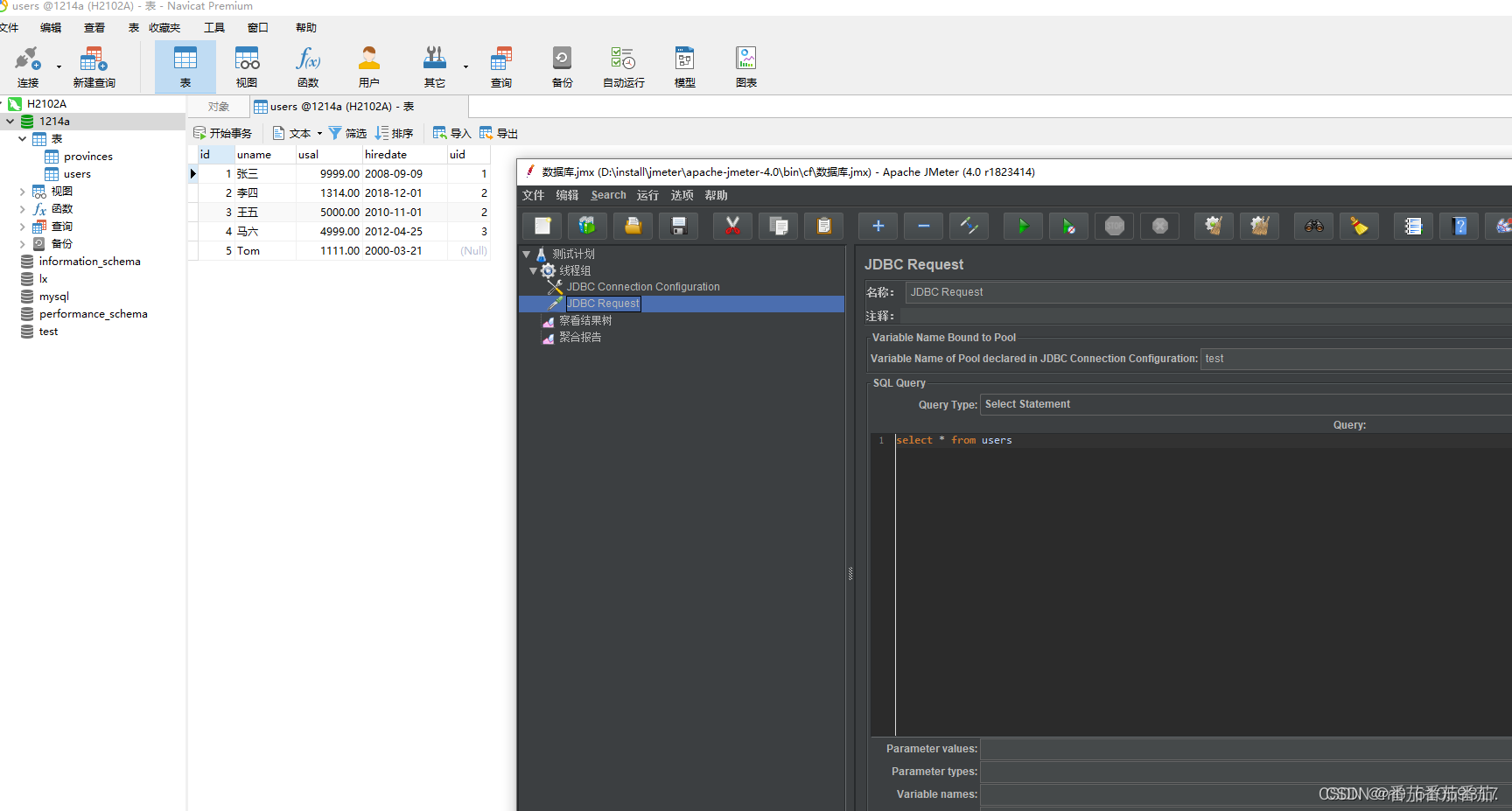Screen dimensions: 1512x811
Task: Click JMeter New test plan icon
Action: [542, 226]
